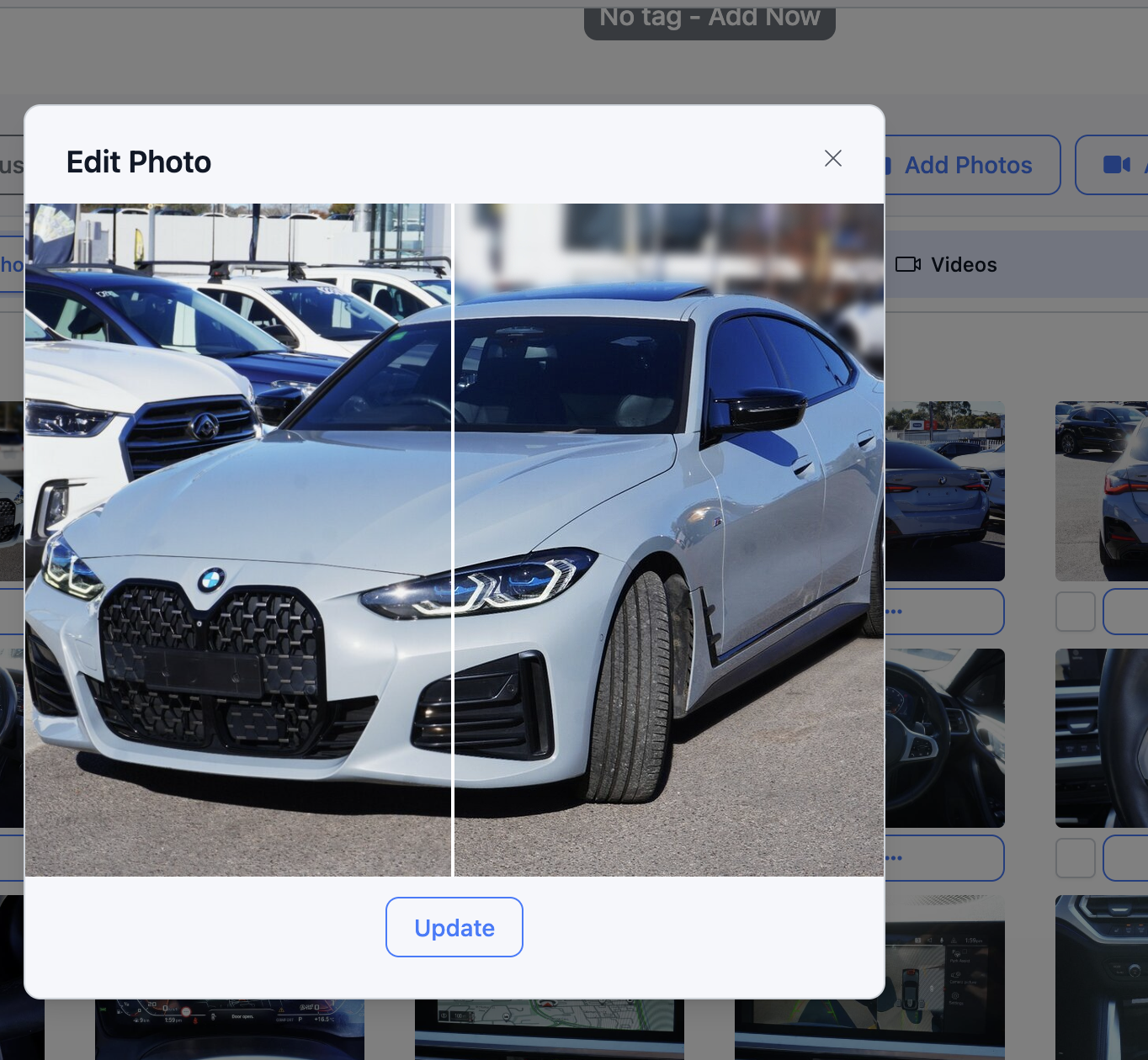1148x1060 pixels.
Task: Open the rear bumper car thumbnail
Action: (945, 491)
